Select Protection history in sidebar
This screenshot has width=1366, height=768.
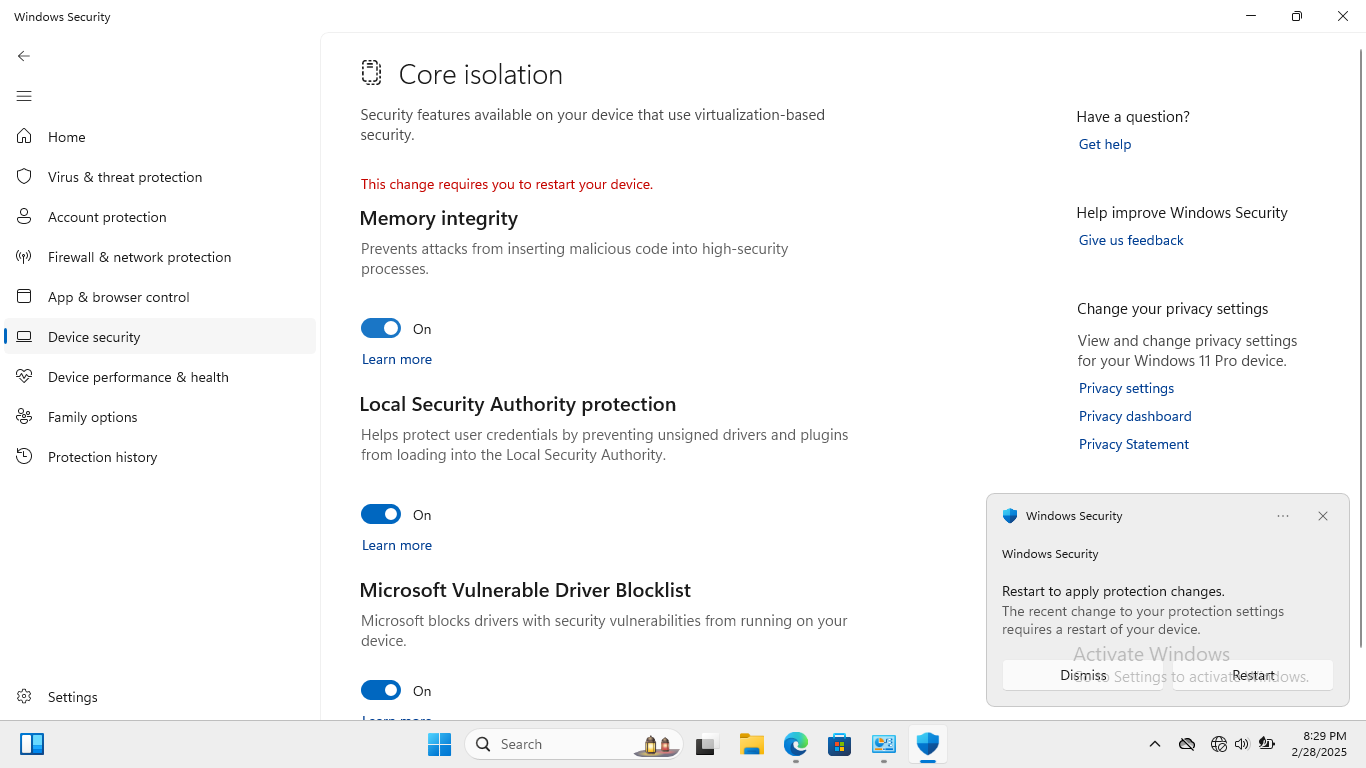pyautogui.click(x=102, y=457)
